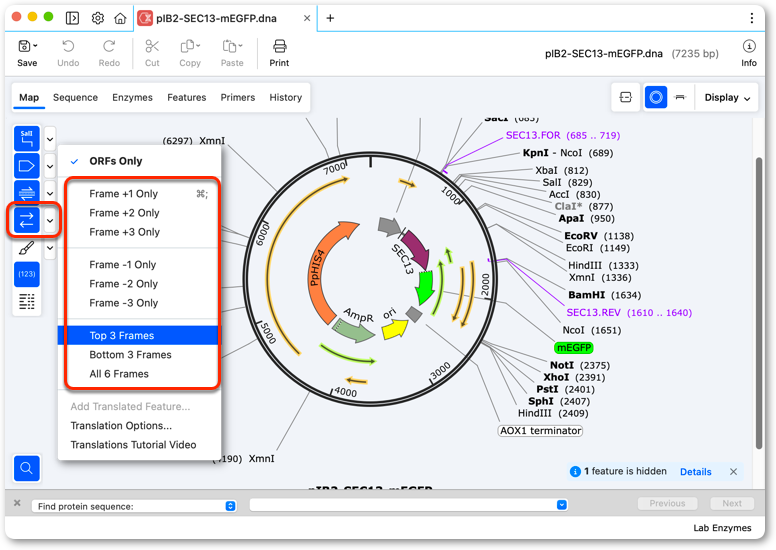
Task: Open a new tab with plus icon
Action: pos(330,18)
